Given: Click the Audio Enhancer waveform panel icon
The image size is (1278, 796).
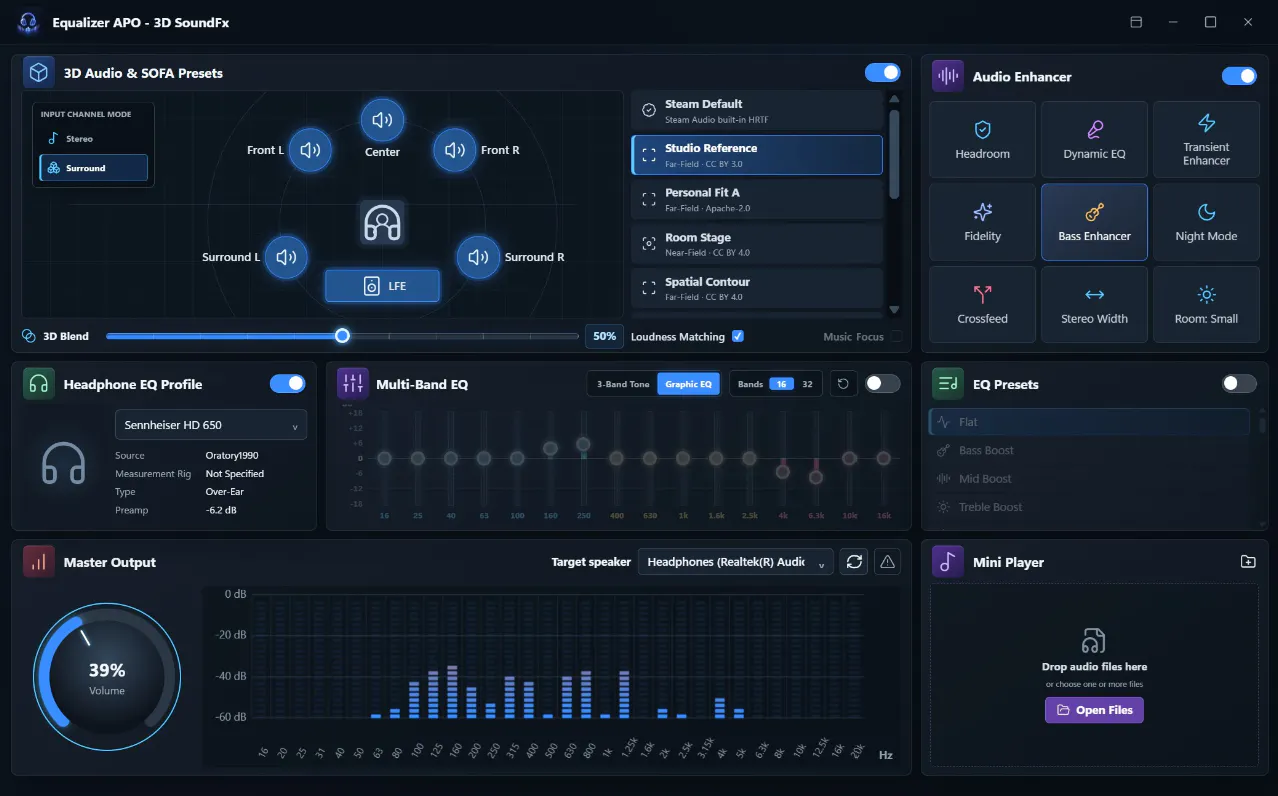Looking at the screenshot, I should click(948, 76).
